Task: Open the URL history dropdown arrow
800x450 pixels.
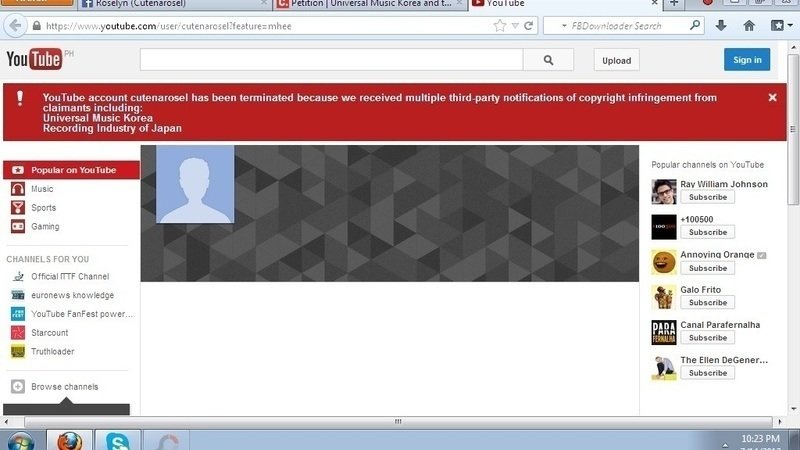Action: [515, 26]
